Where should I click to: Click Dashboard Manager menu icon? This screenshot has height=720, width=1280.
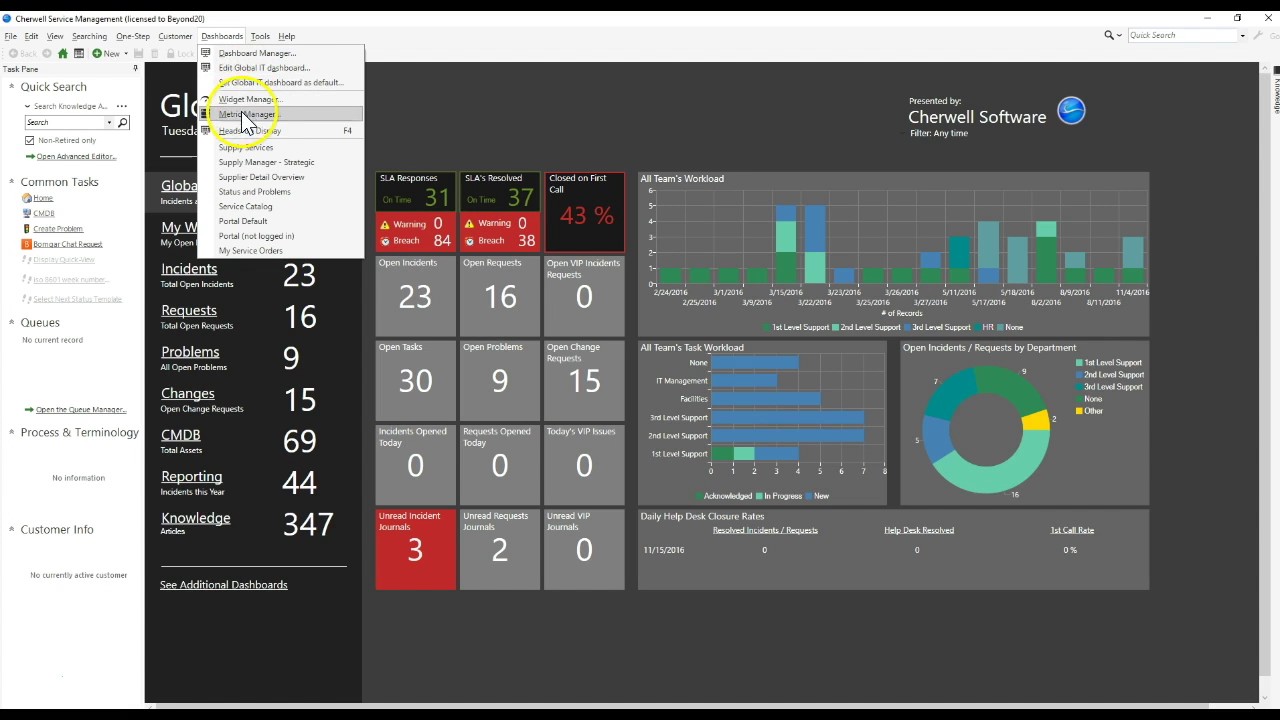pyautogui.click(x=206, y=53)
